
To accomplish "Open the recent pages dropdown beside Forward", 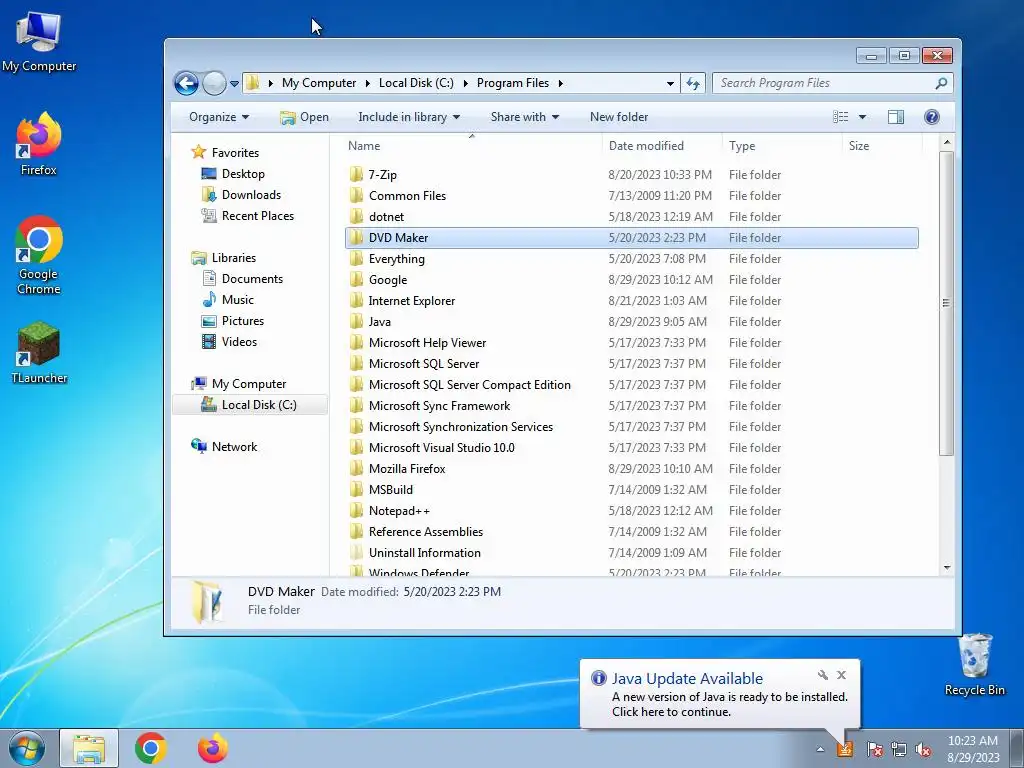I will 234,84.
